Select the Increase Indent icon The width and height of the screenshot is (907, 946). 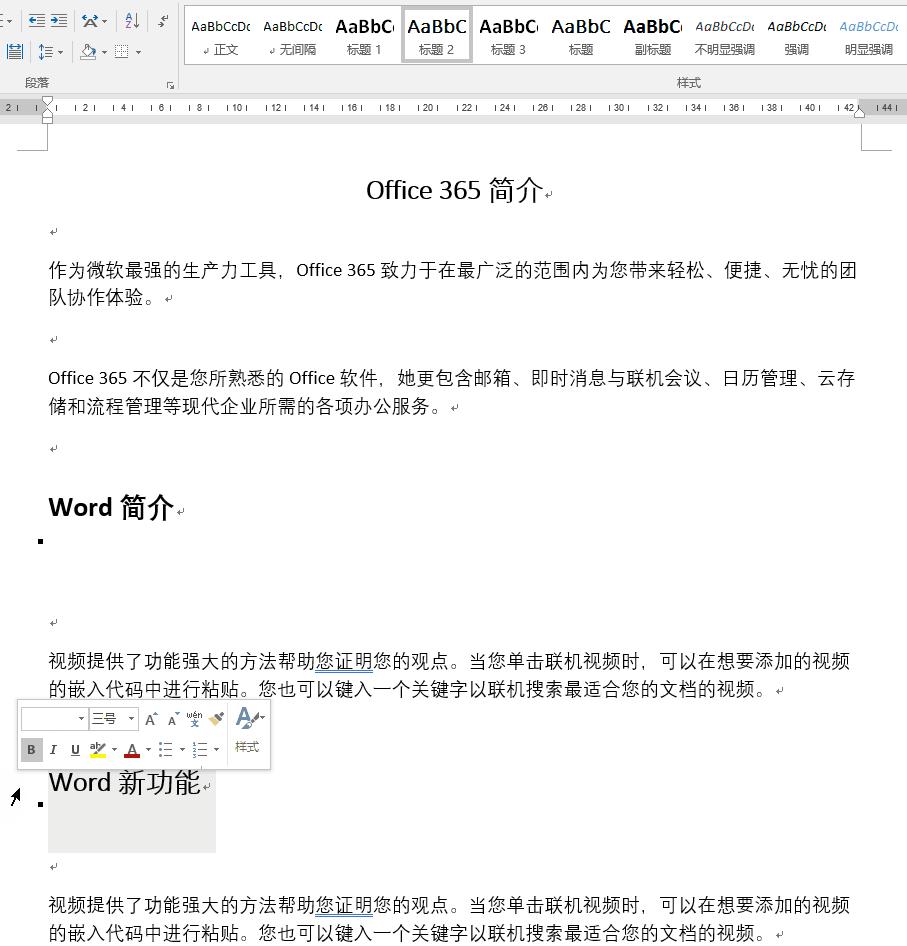pos(61,20)
